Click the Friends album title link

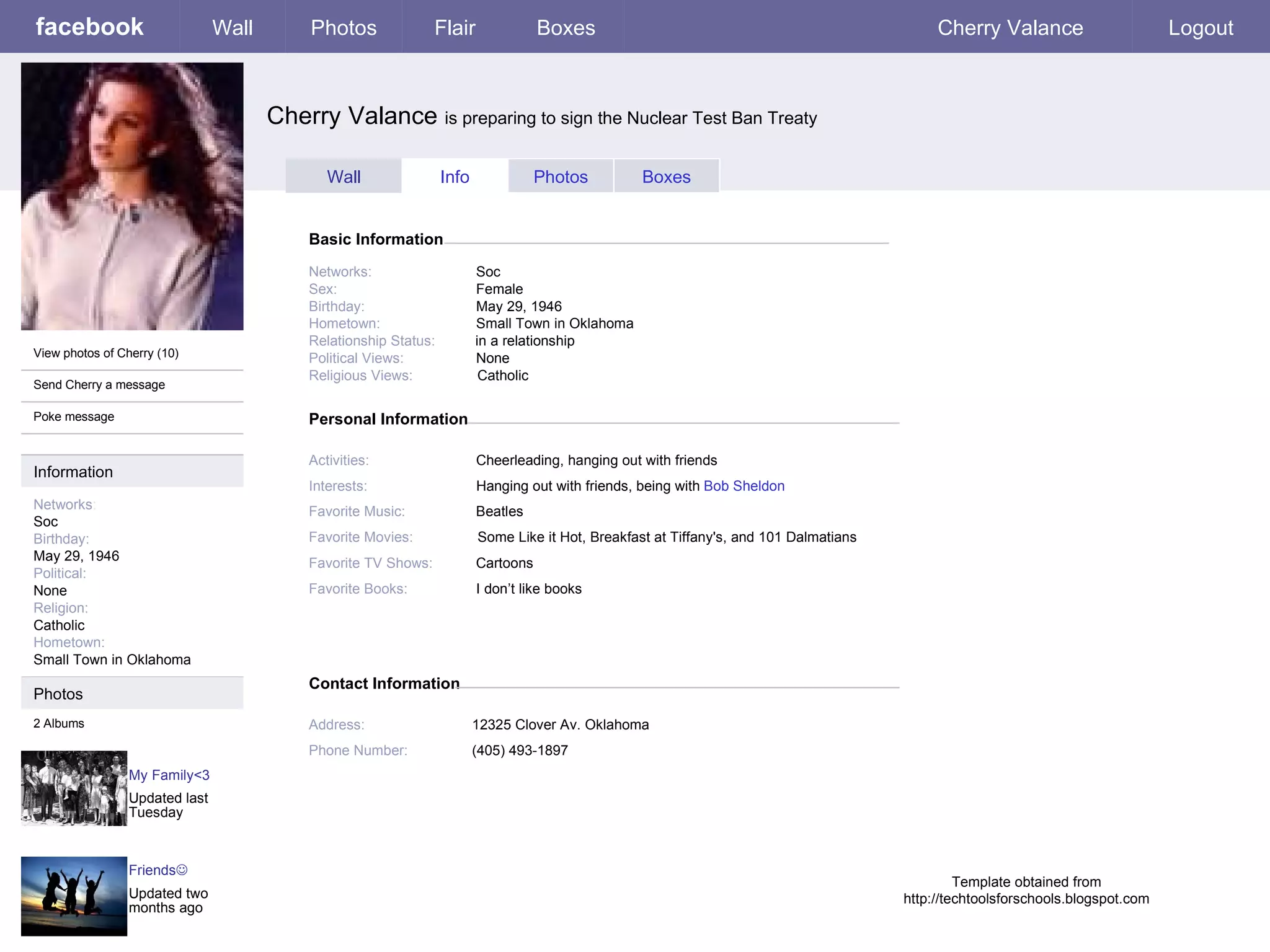coord(158,870)
